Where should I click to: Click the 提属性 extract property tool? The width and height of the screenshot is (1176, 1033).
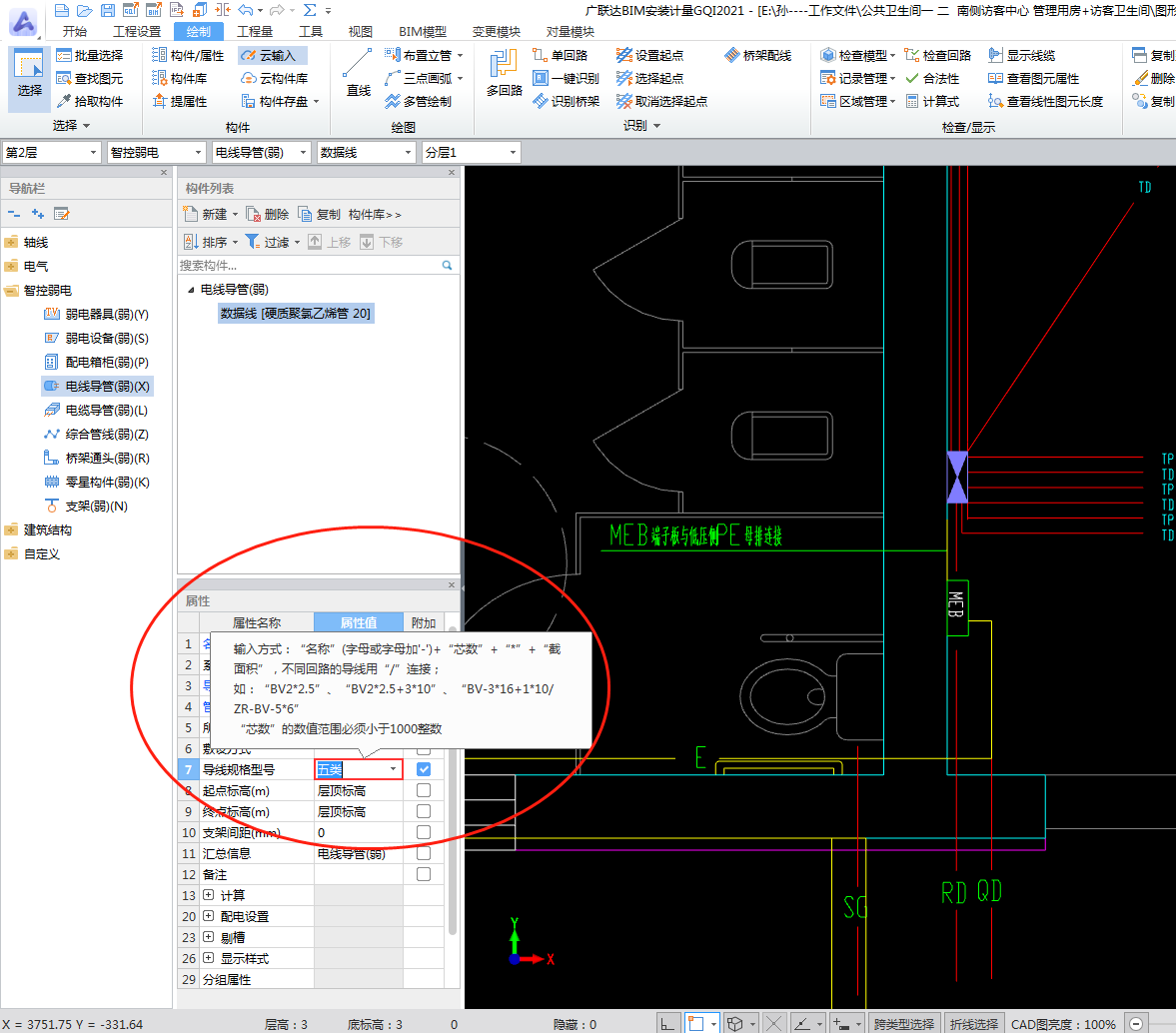(x=179, y=101)
